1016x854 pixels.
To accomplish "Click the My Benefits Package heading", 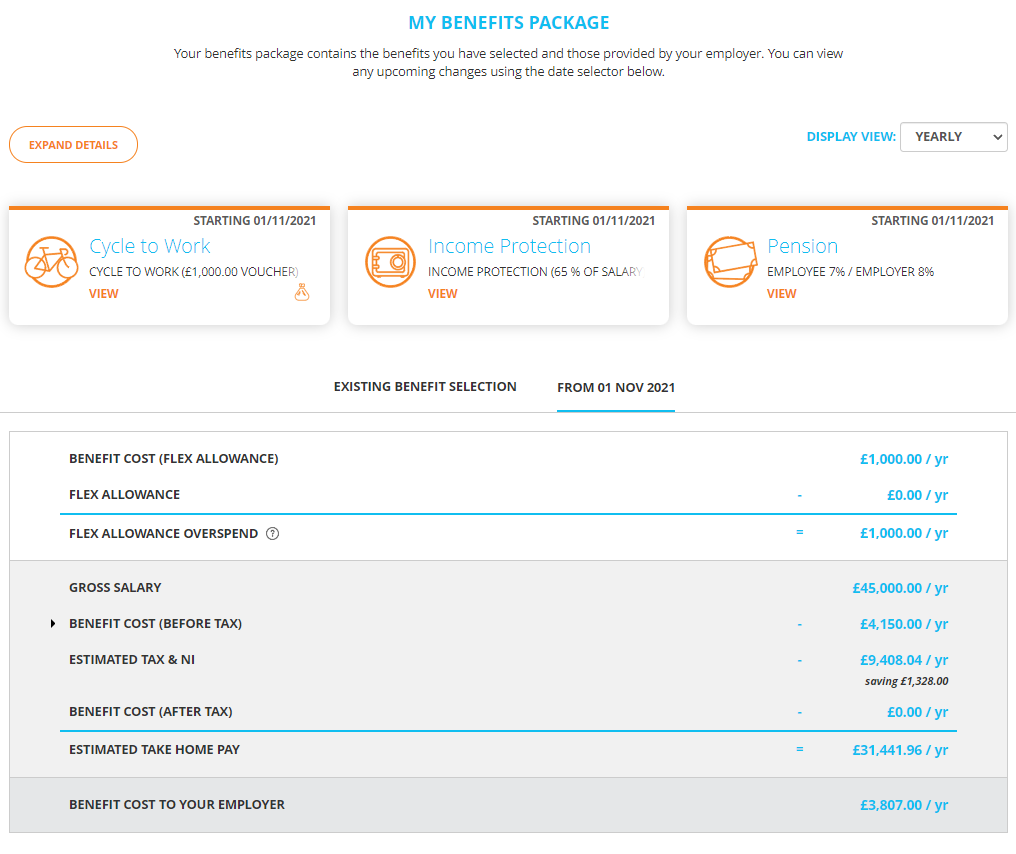I will coord(509,23).
